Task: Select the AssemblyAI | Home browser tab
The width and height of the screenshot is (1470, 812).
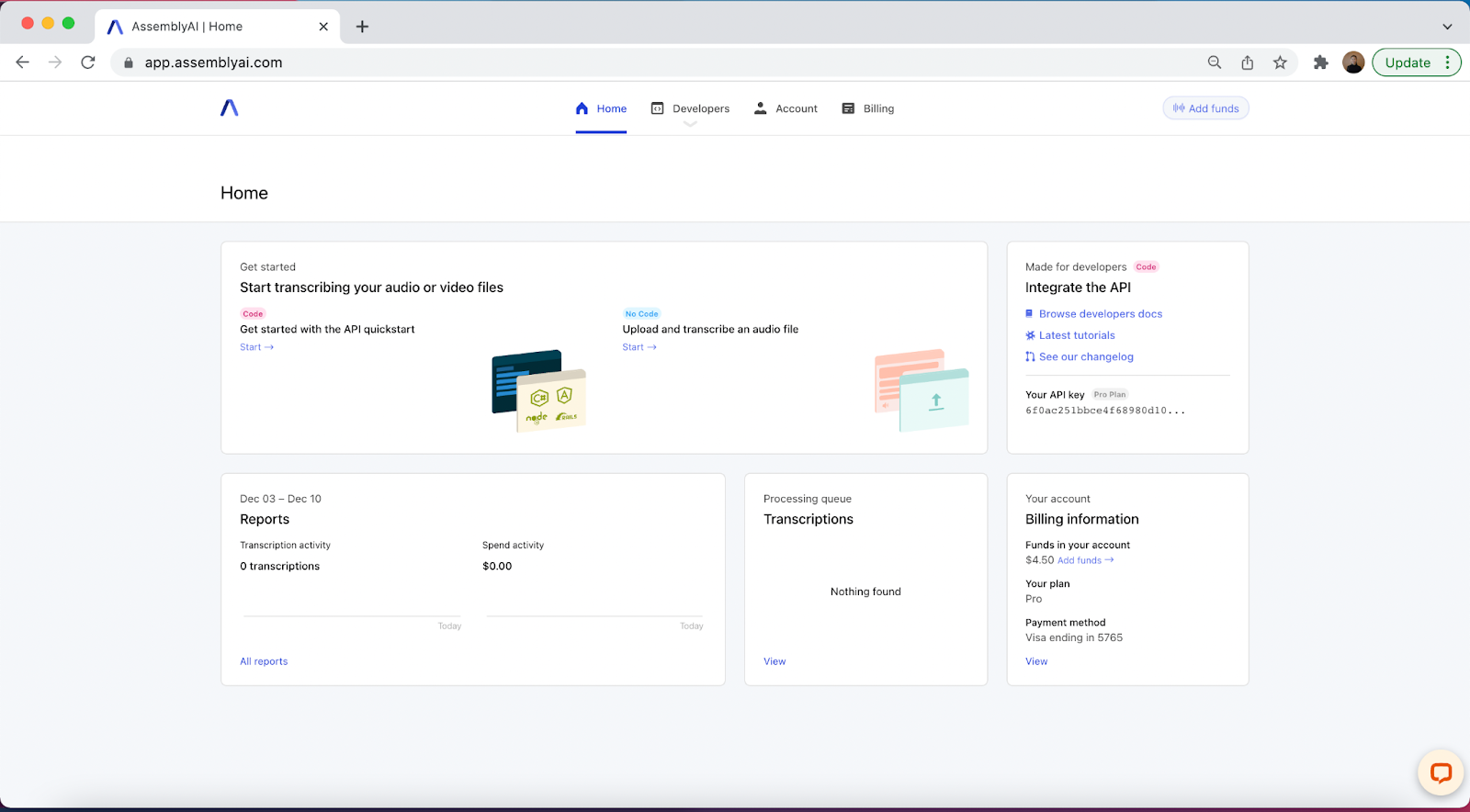Action: [217, 27]
